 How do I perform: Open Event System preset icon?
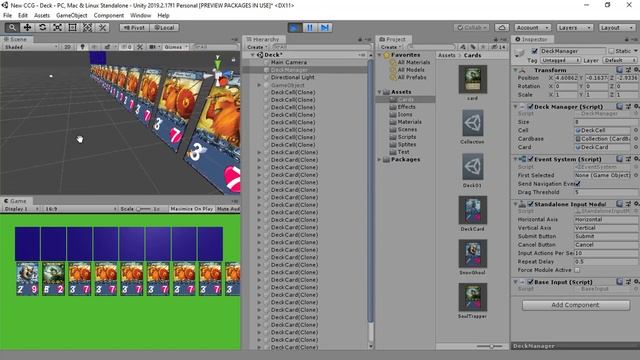pos(629,159)
